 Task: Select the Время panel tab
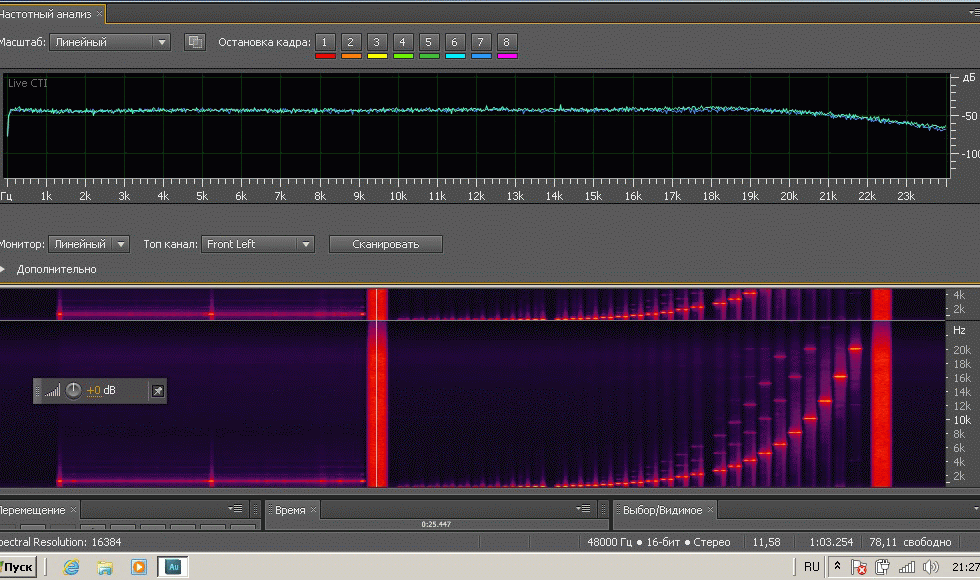(290, 510)
